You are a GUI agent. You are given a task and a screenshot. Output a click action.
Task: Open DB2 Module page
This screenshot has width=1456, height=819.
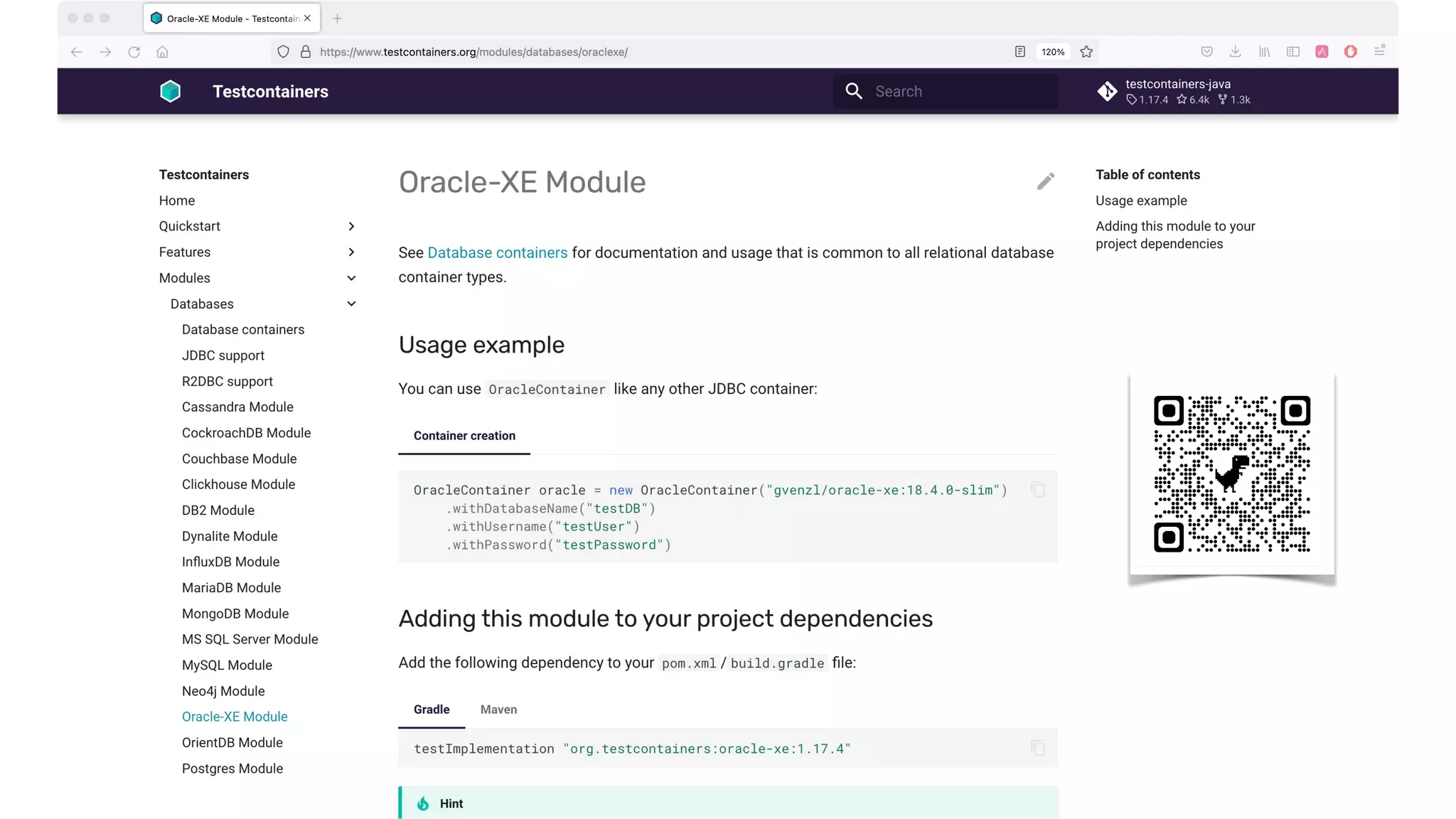pyautogui.click(x=218, y=510)
